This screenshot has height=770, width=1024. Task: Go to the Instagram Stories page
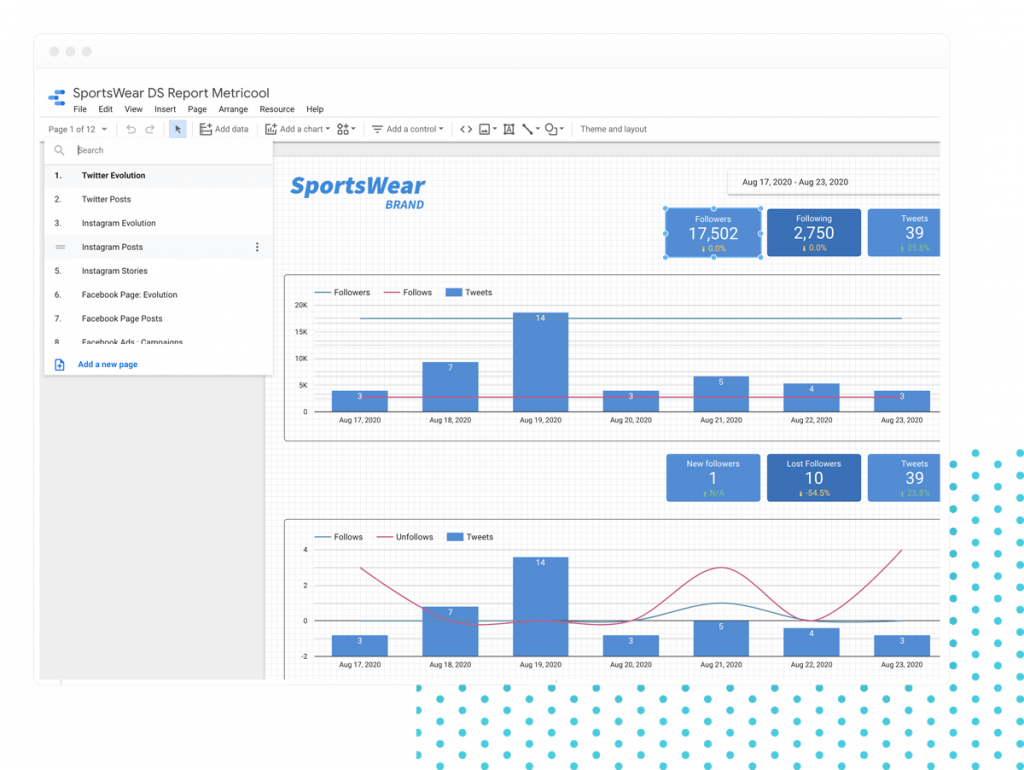(159, 271)
